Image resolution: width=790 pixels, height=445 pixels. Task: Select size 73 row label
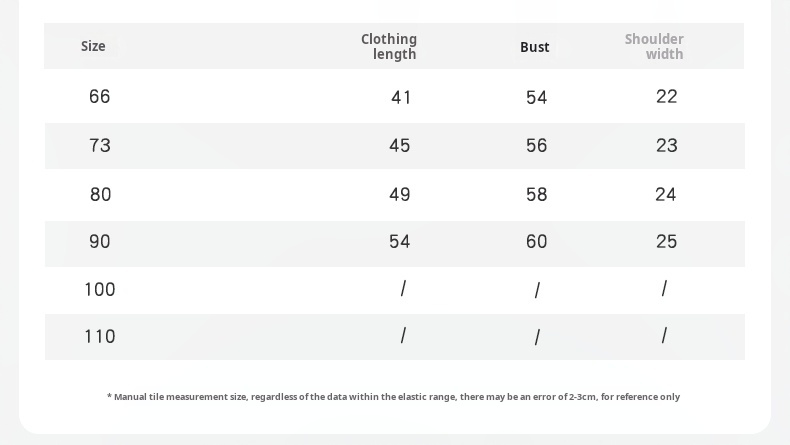[x=100, y=146]
